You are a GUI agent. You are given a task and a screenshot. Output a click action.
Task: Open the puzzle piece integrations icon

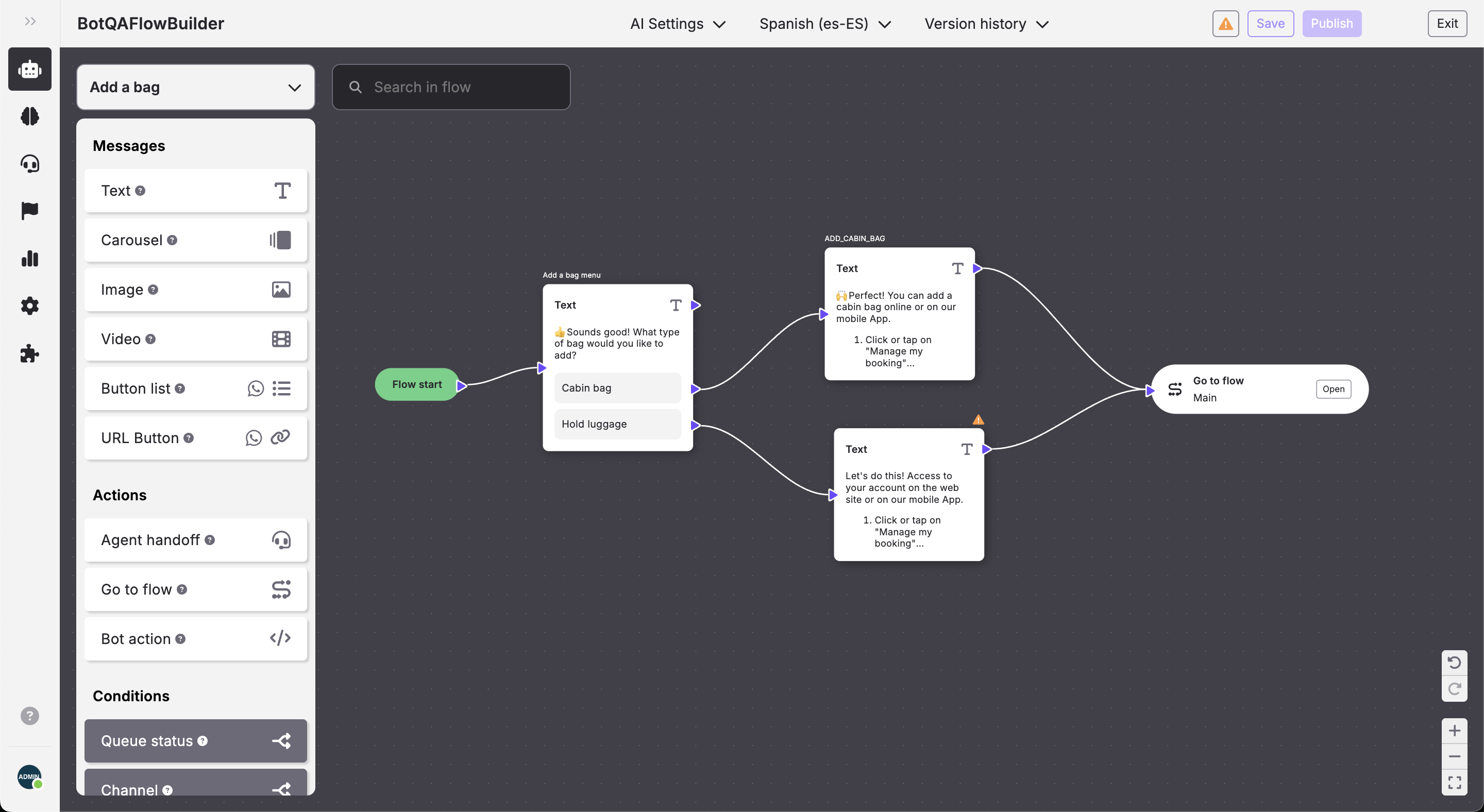[29, 353]
